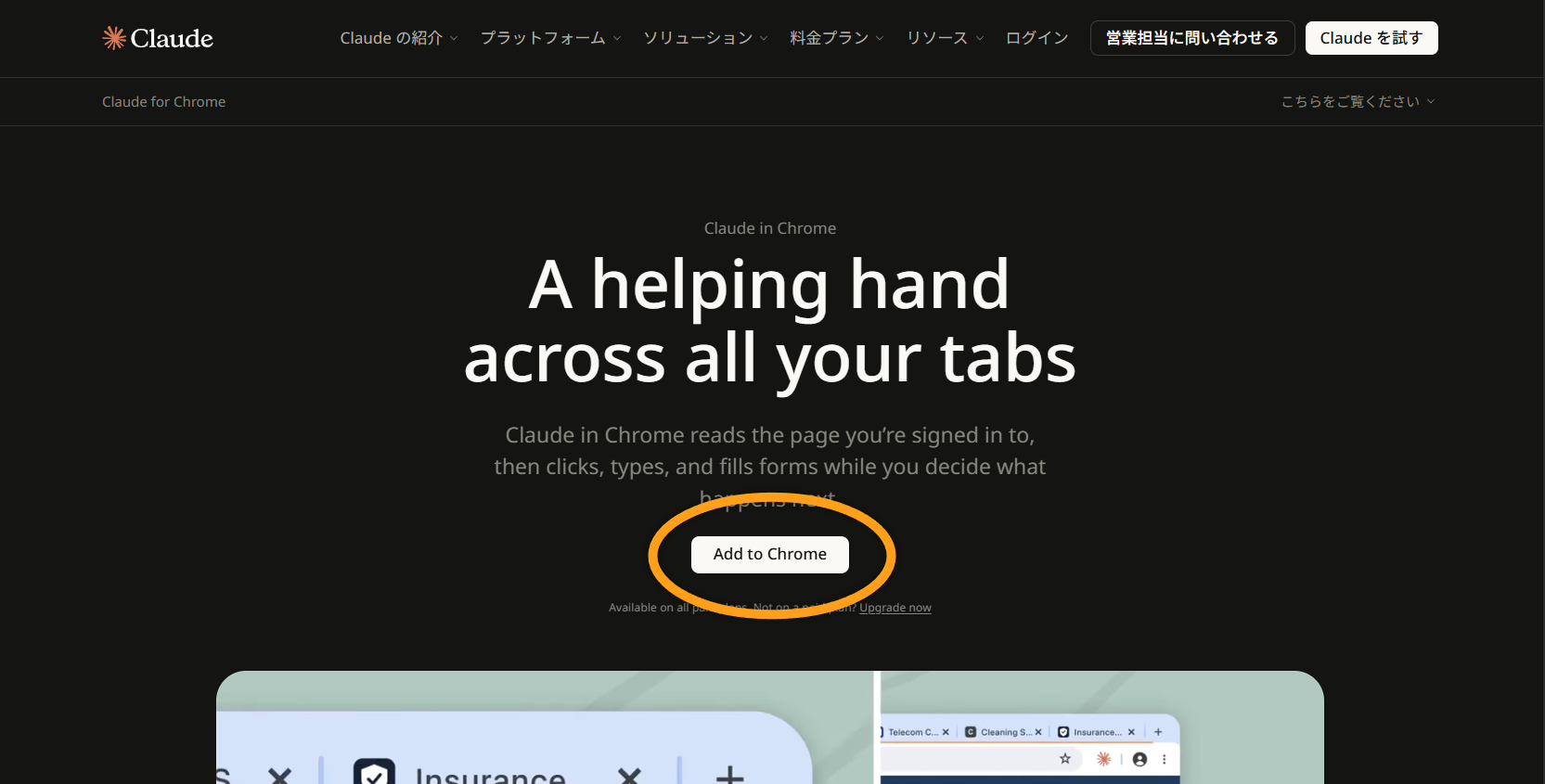Screen dimensions: 1545x784
Task: Expand the ソリューション menu
Action: [x=706, y=38]
